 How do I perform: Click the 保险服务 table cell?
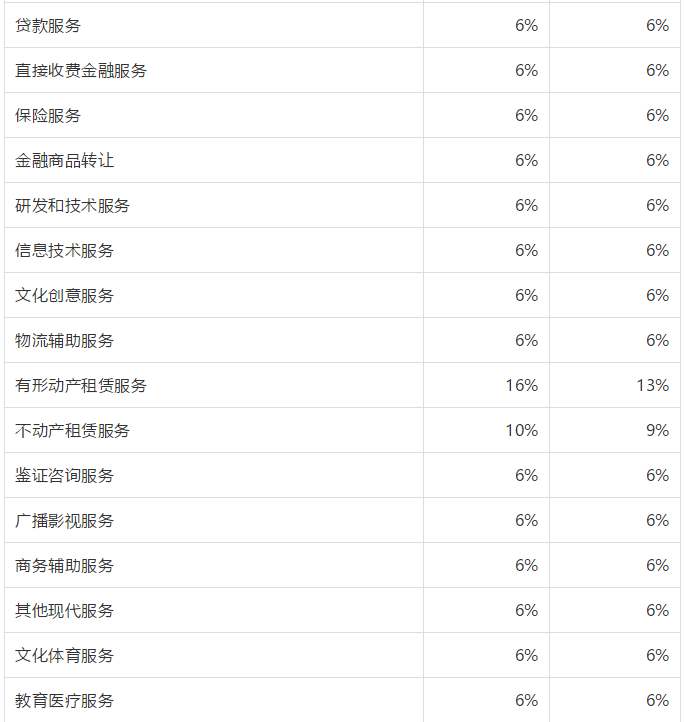48,116
